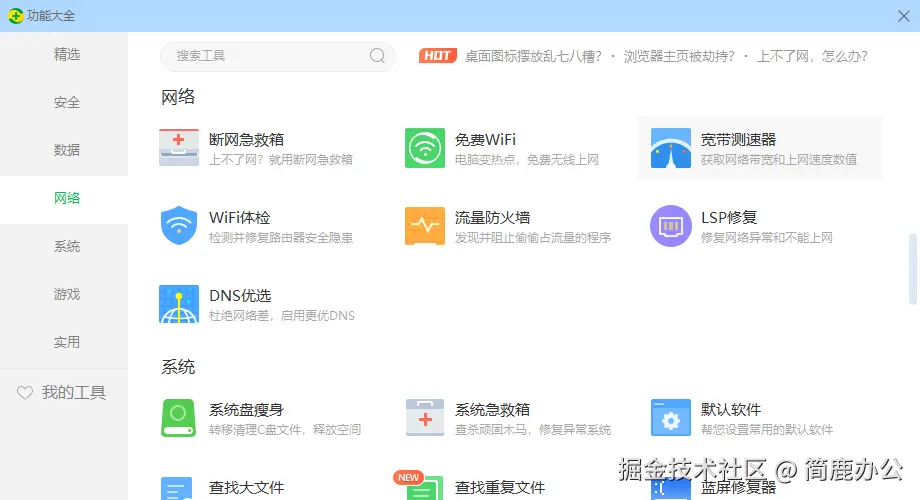Click the 系统急救箱 medical kit icon
920x500 pixels.
tap(425, 418)
